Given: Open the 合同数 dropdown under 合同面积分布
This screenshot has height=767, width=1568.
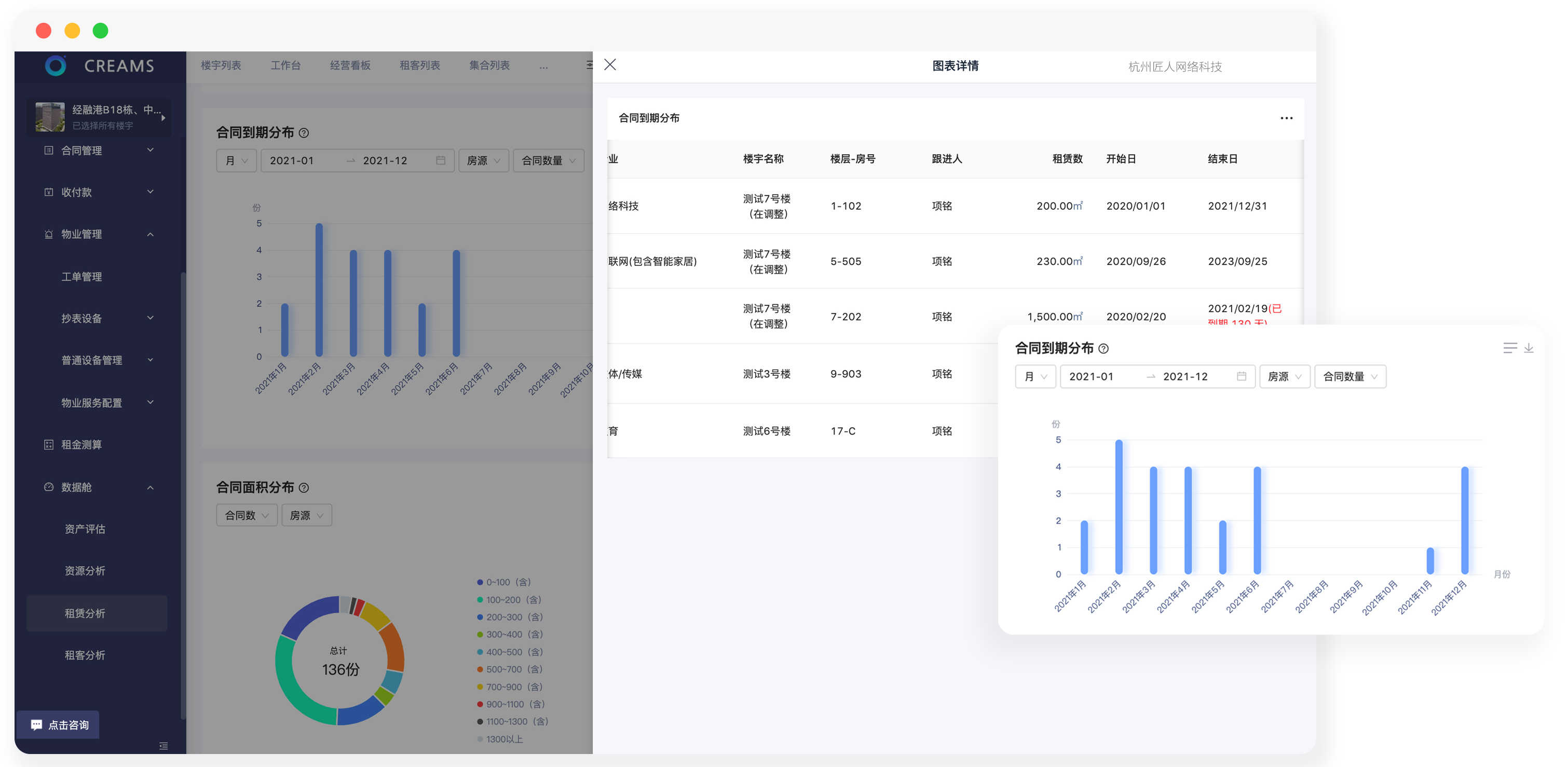Looking at the screenshot, I should [x=247, y=515].
